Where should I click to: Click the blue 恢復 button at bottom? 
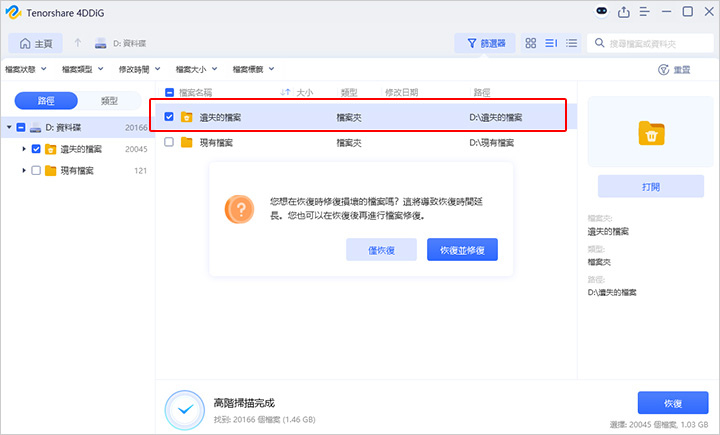pos(673,403)
